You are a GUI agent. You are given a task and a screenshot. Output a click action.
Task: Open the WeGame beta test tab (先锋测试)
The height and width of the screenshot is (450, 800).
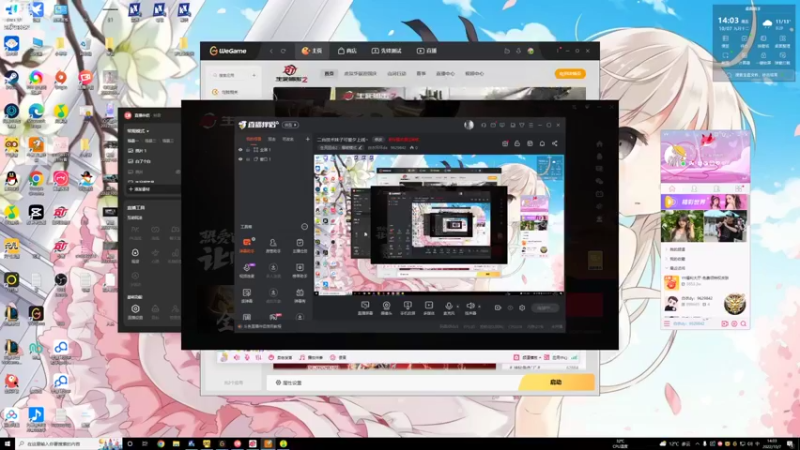387,51
